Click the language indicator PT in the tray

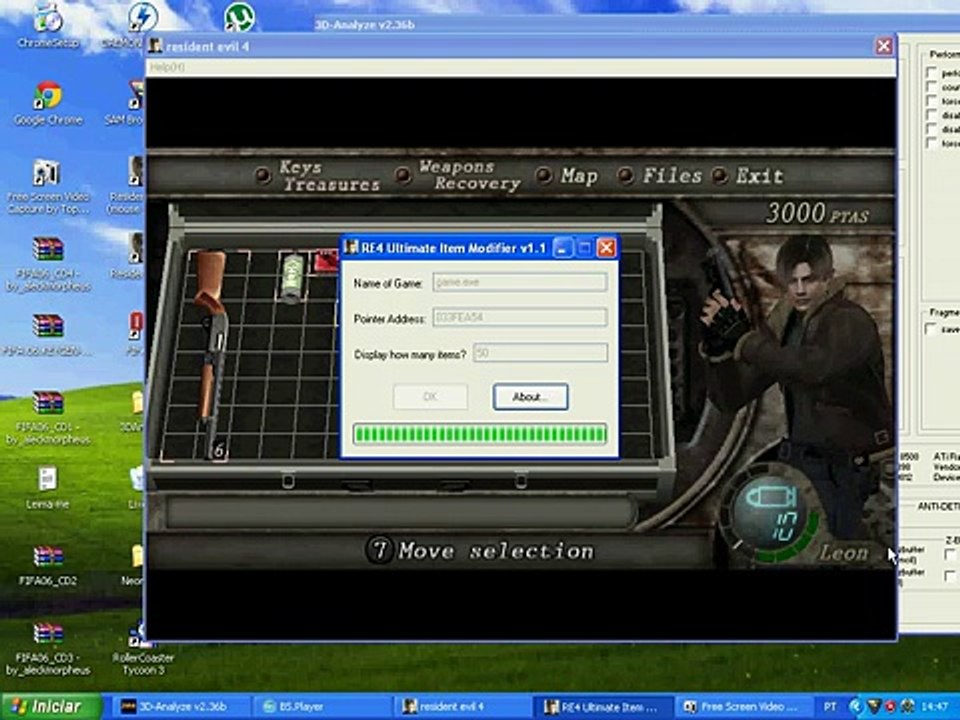(x=831, y=707)
